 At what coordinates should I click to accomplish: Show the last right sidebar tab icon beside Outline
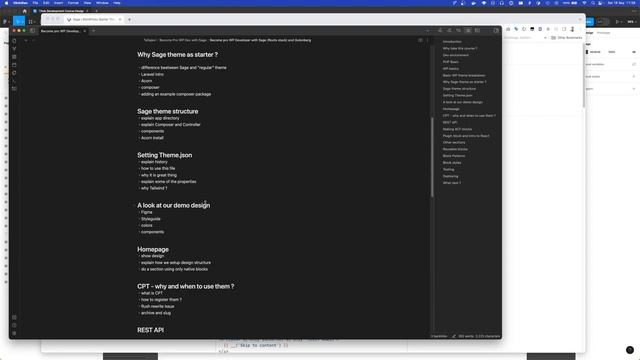click(x=477, y=31)
